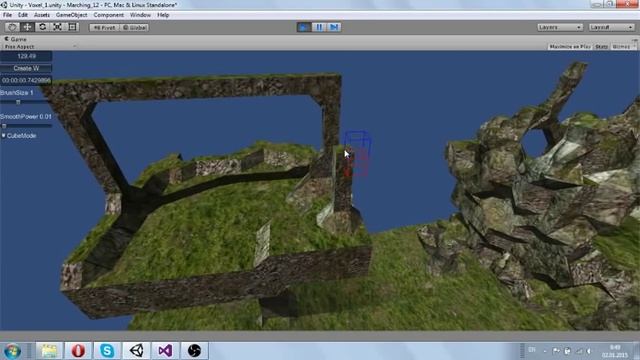Screen dimensions: 640x360
Task: Open Opera browser from taskbar
Action: (78, 351)
